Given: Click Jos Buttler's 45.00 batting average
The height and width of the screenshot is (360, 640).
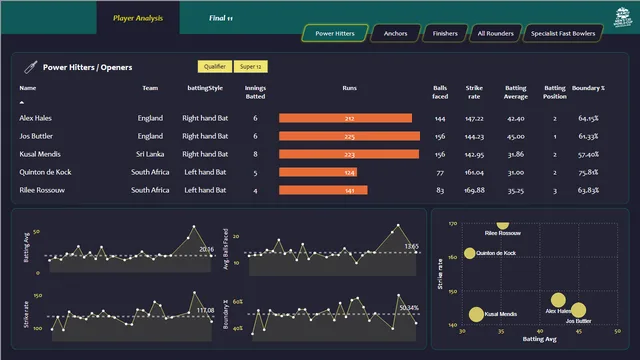Looking at the screenshot, I should click(516, 136).
